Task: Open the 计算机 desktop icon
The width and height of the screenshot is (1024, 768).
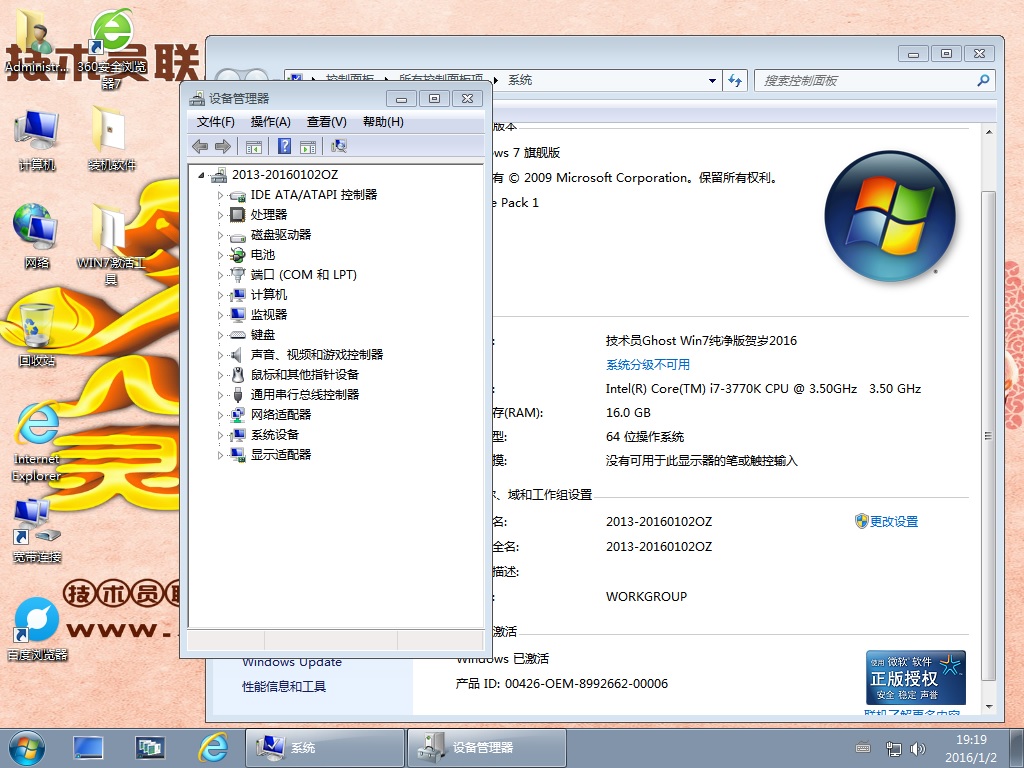Action: (37, 141)
